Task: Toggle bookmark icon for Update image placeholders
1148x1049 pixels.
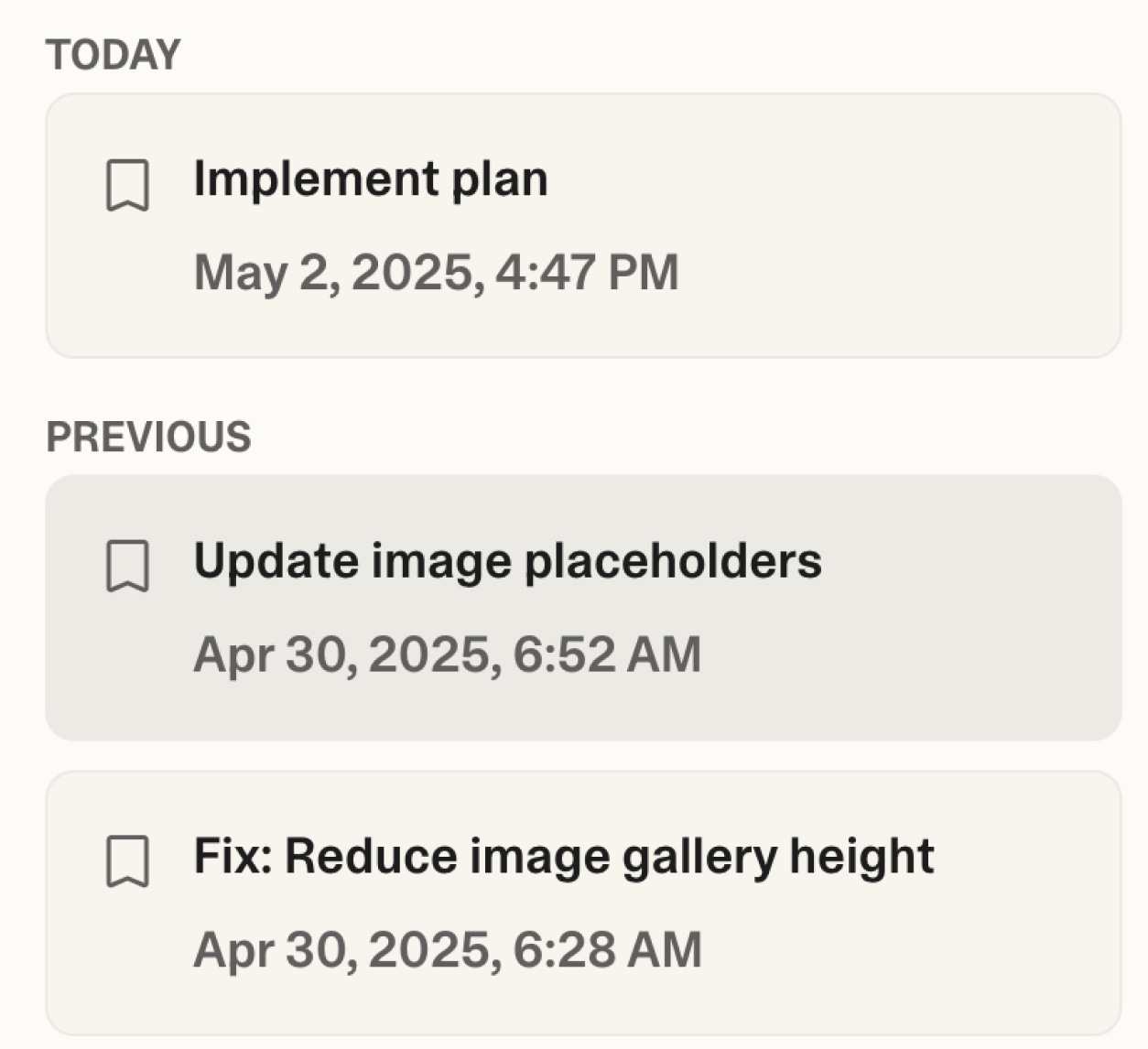Action: point(127,567)
